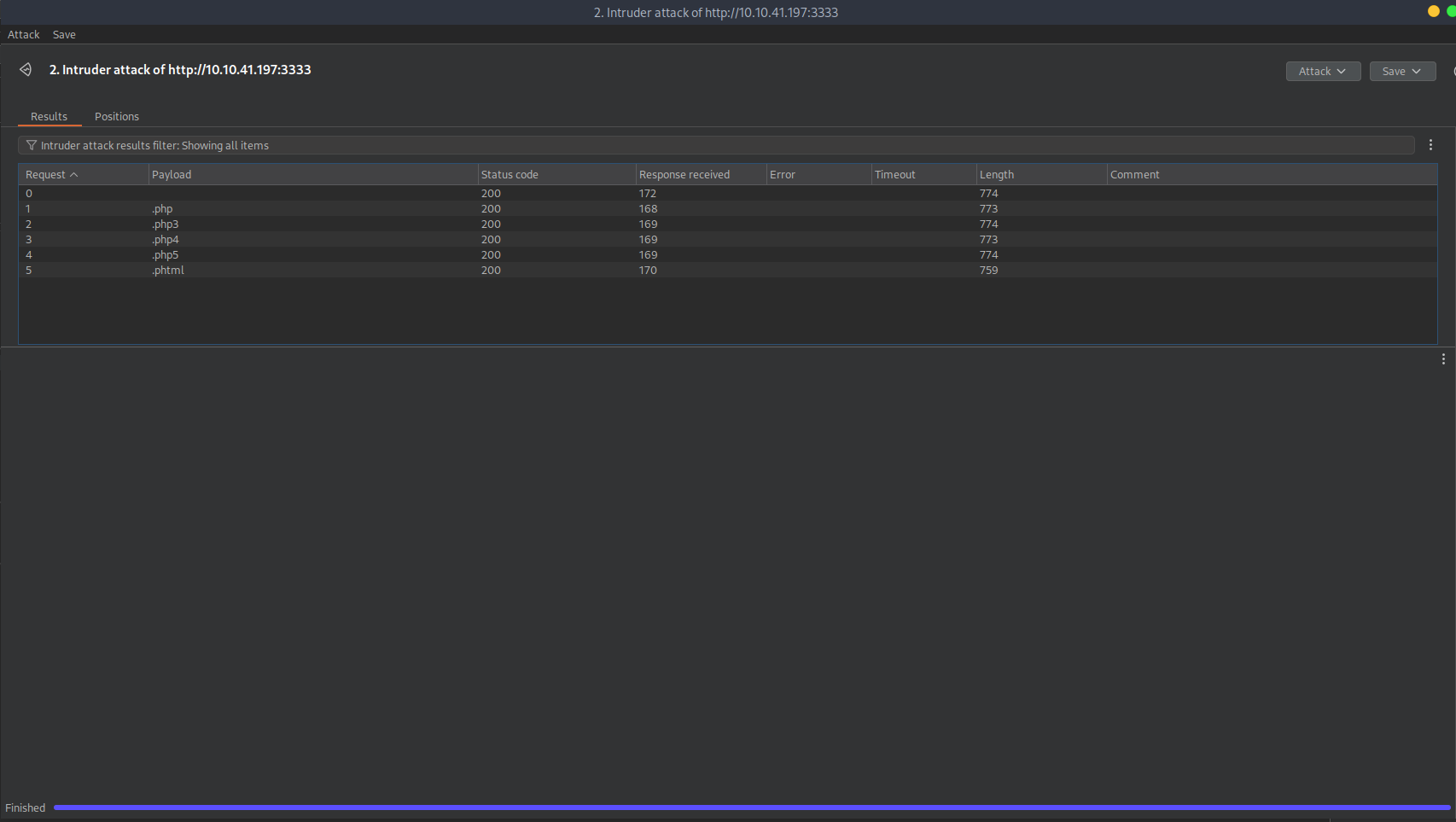Select the row with payload .php4
This screenshot has width=1456, height=822.
coord(727,239)
